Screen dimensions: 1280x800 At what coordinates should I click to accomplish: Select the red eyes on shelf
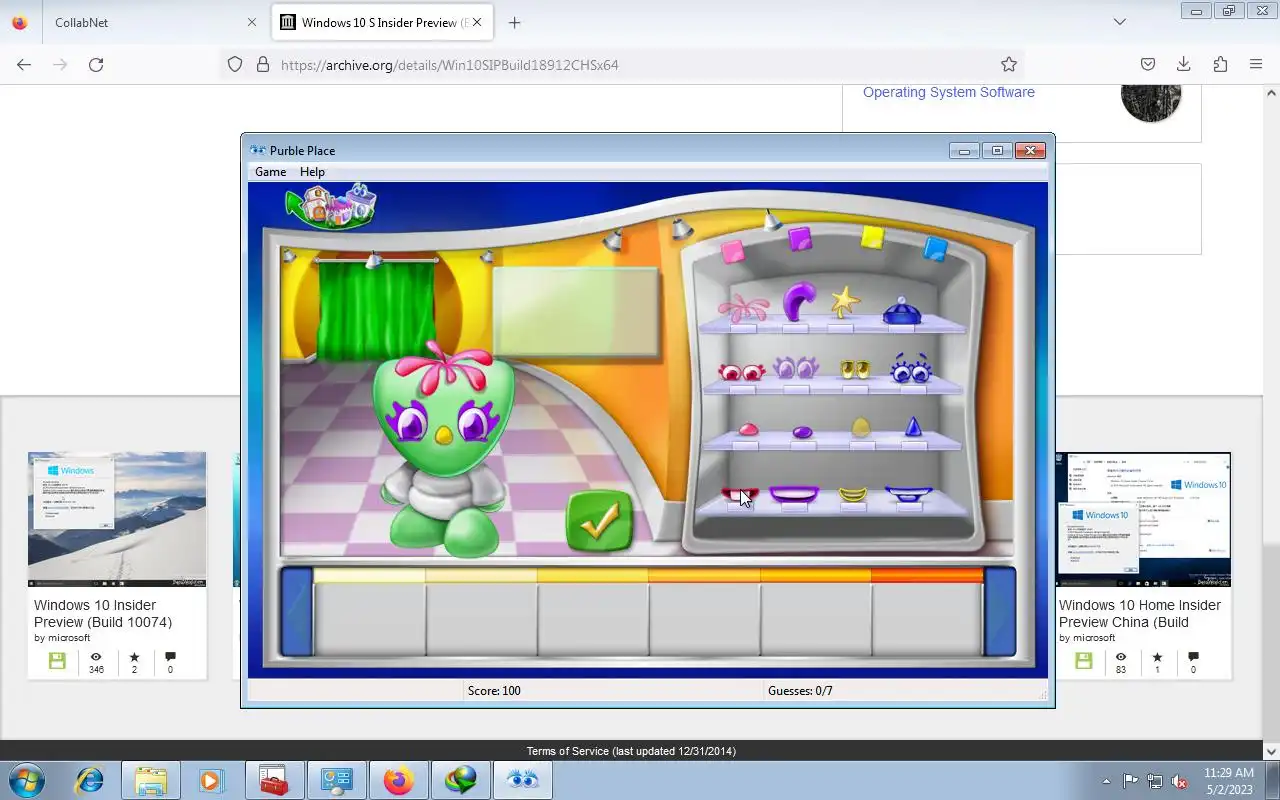tap(741, 372)
